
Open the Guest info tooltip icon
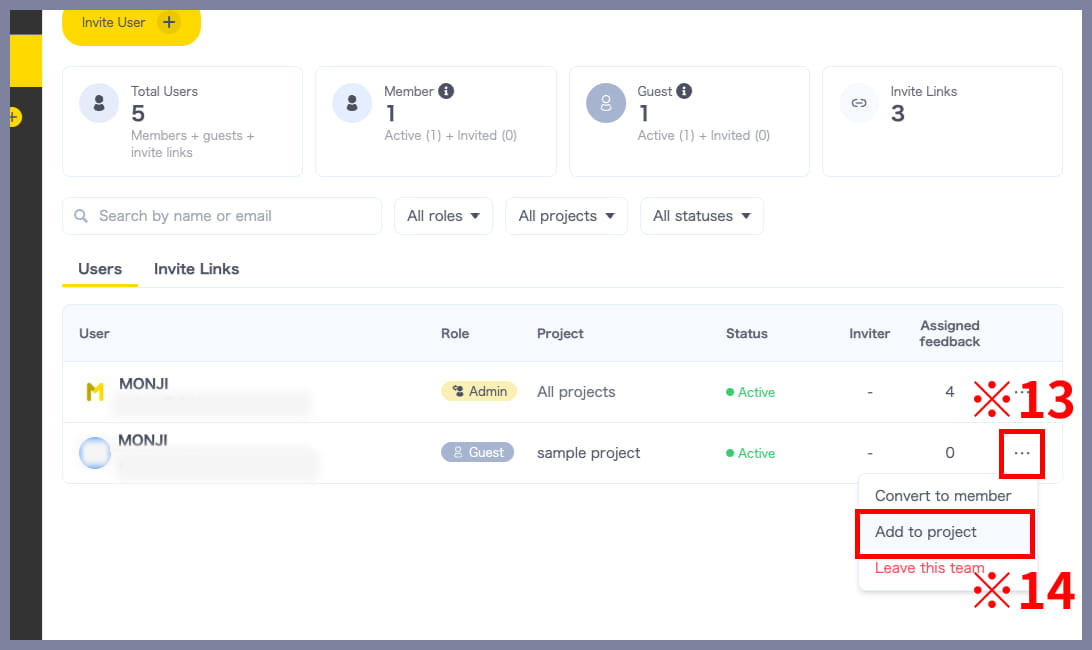click(x=684, y=91)
